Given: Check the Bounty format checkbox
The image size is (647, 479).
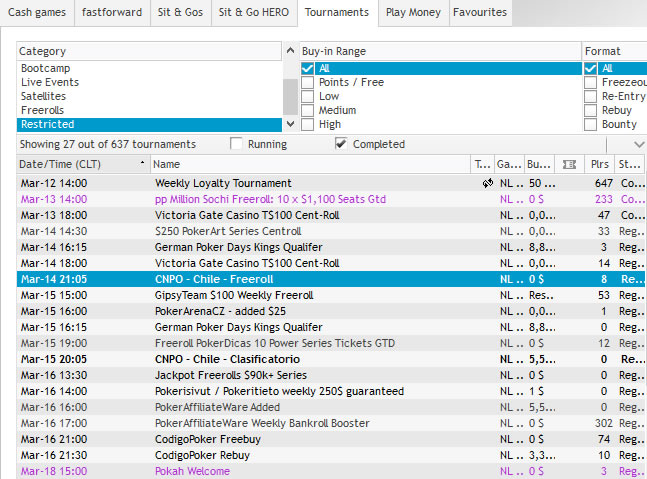Looking at the screenshot, I should tap(591, 124).
